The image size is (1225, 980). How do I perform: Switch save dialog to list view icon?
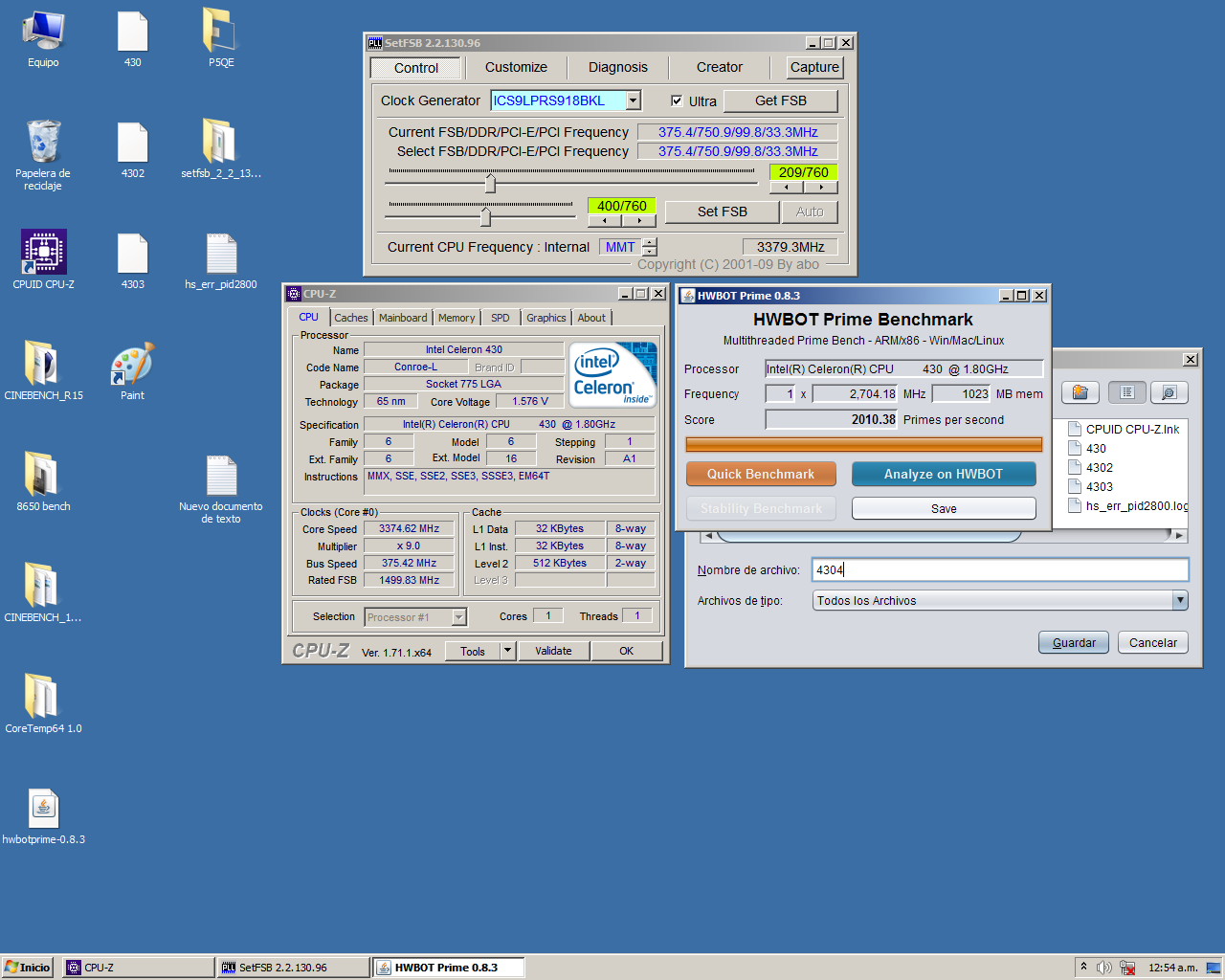coord(1127,392)
